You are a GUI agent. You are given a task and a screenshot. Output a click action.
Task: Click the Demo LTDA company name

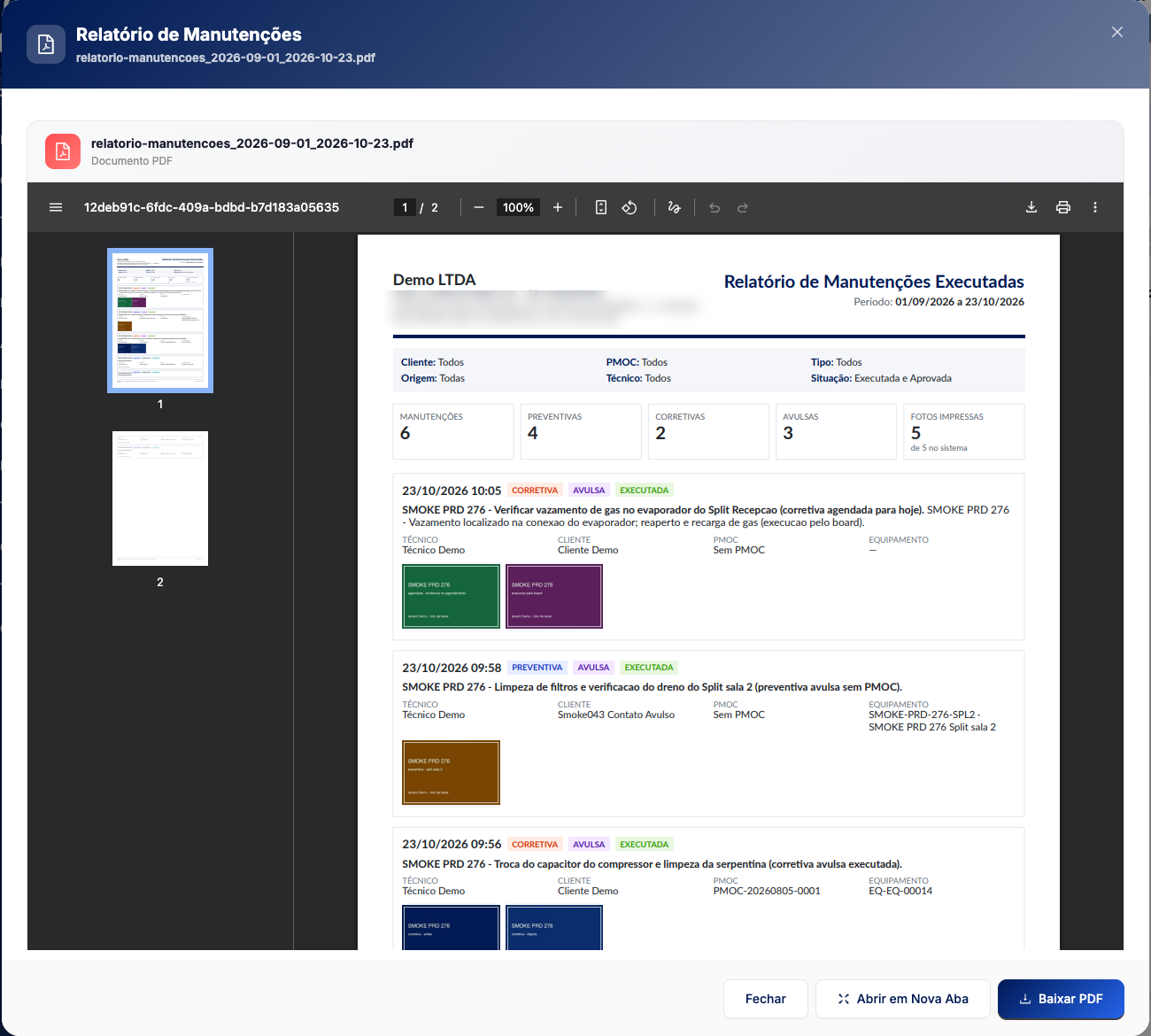tap(435, 280)
